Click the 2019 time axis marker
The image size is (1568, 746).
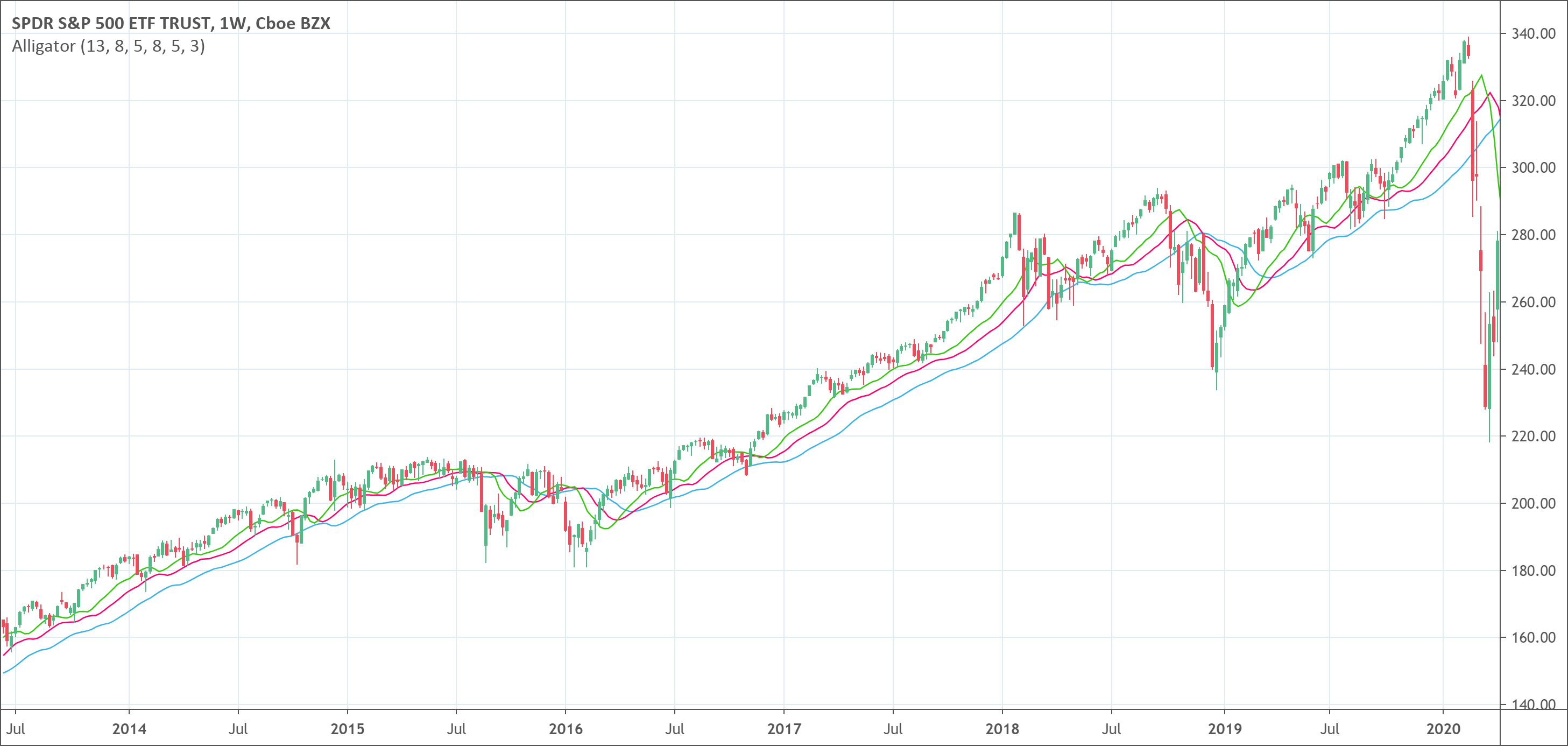click(1225, 729)
